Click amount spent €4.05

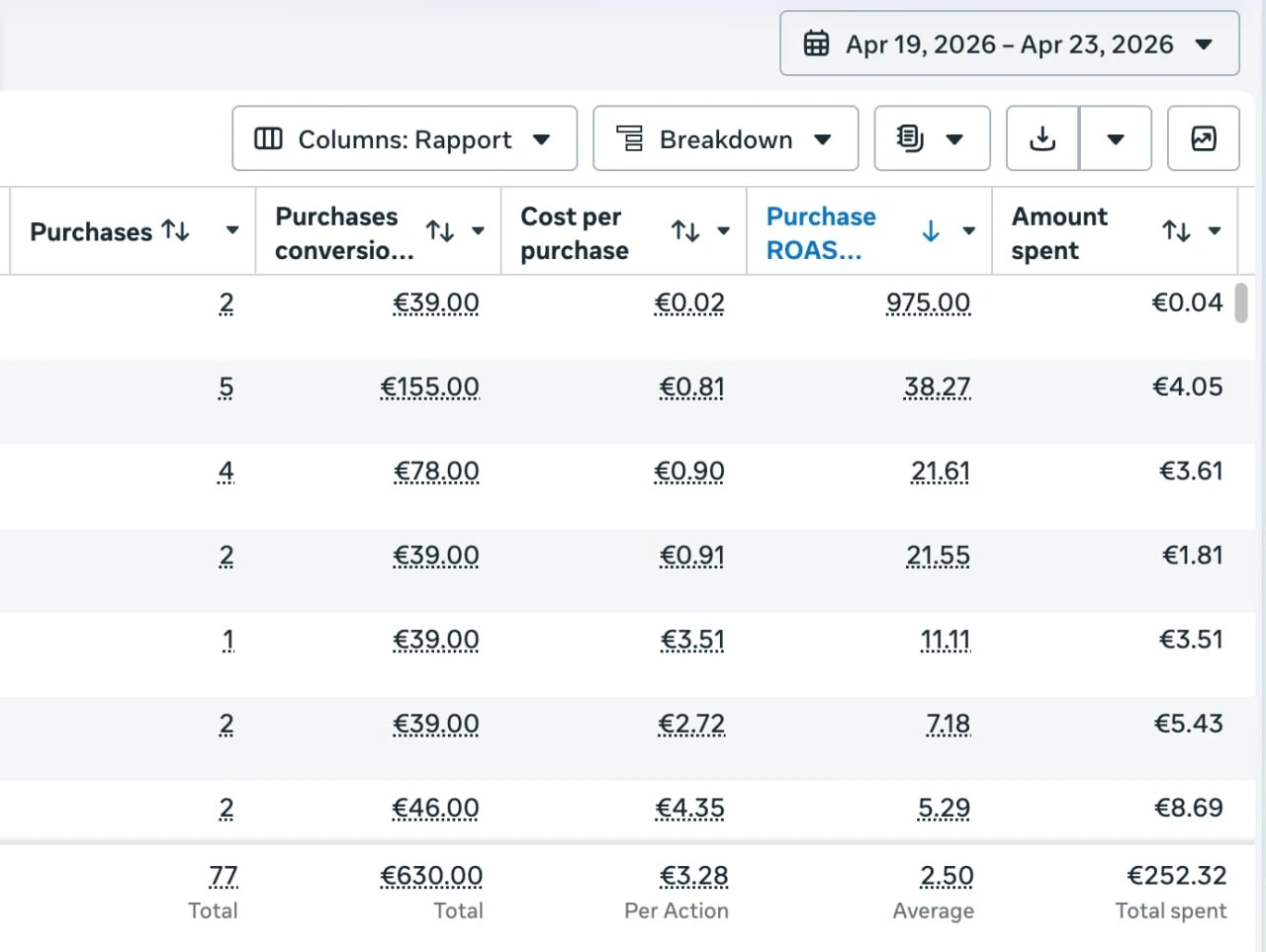[1187, 386]
